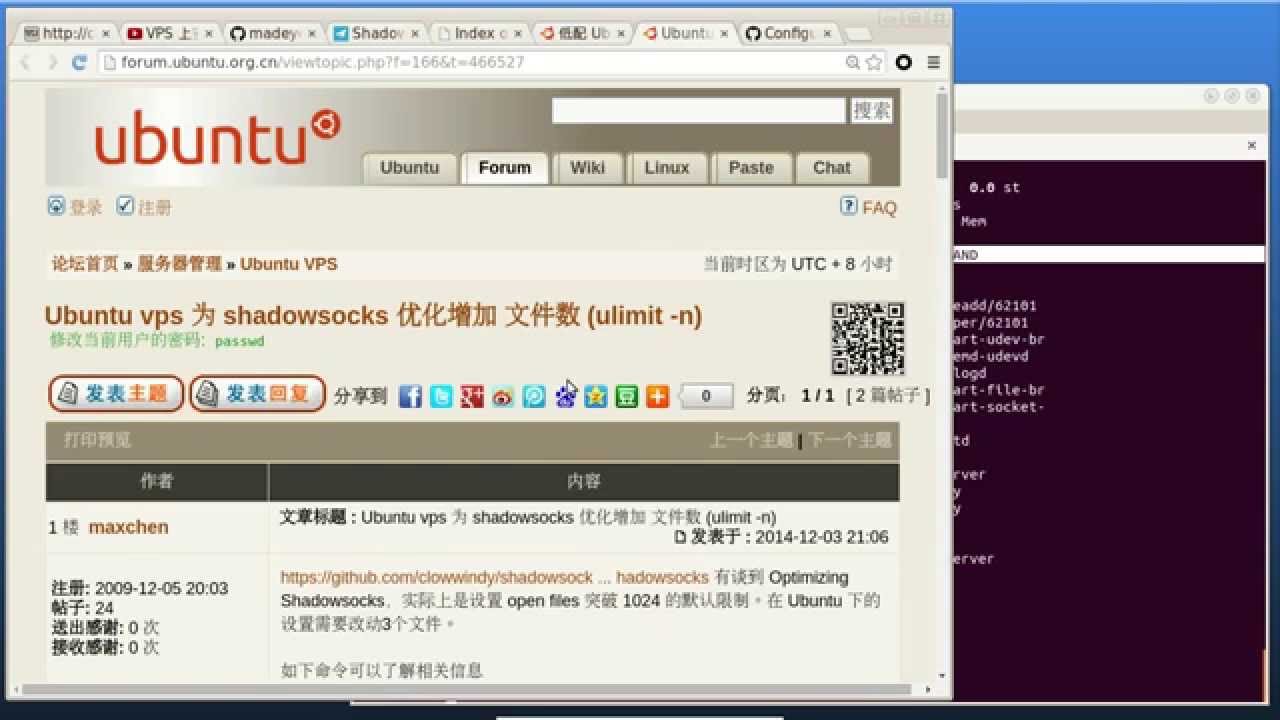The width and height of the screenshot is (1280, 720).
Task: Open the github.com/clowwindy/shadowsock link
Action: click(x=494, y=577)
